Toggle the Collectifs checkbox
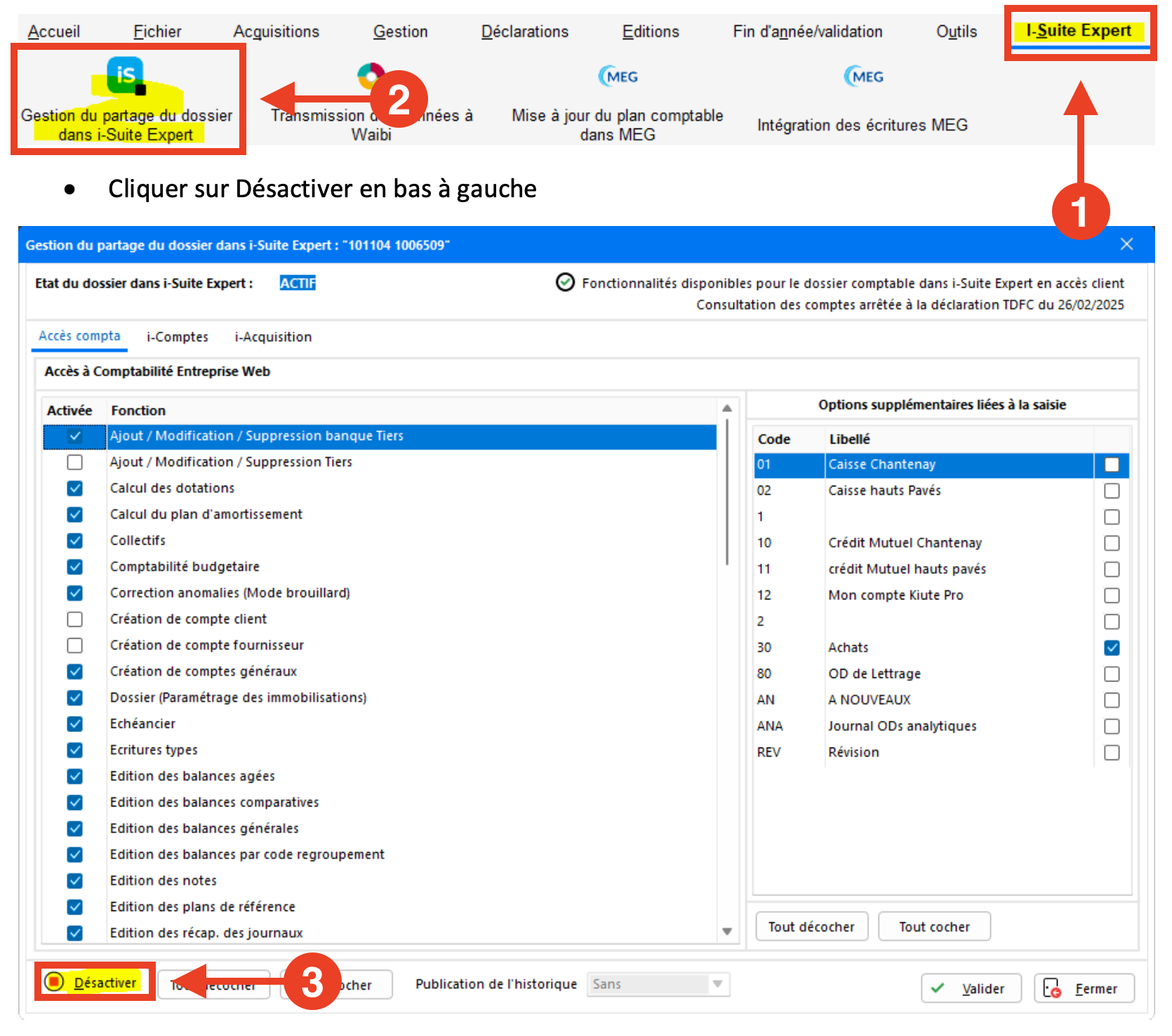 pyautogui.click(x=75, y=540)
